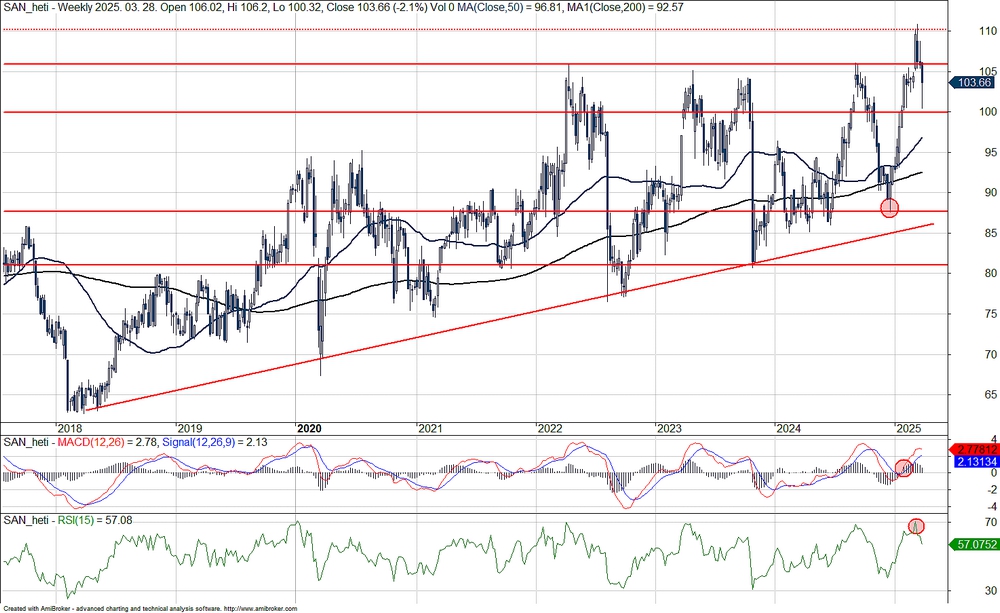Click the red circle at RSI peak
The width and height of the screenshot is (1000, 613).
click(916, 526)
